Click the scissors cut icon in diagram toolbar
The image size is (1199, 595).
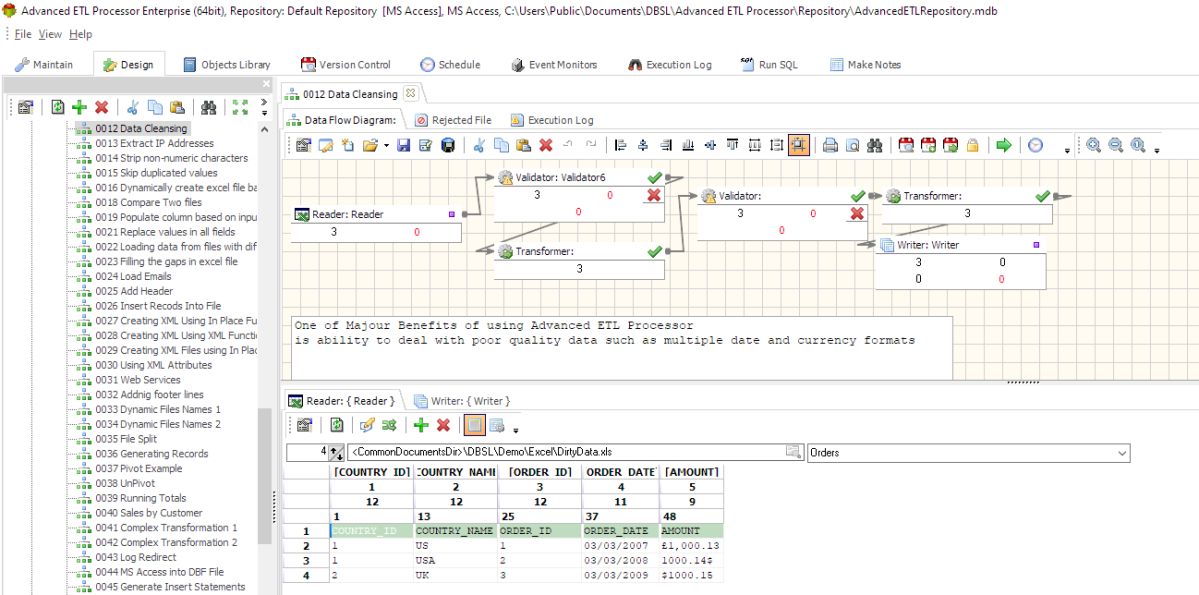pos(479,145)
